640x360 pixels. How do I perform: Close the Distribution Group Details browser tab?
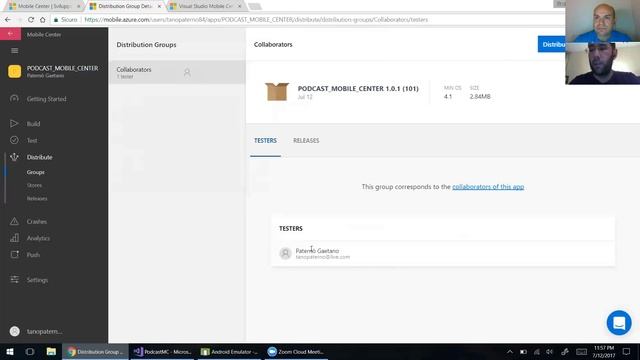(159, 6)
